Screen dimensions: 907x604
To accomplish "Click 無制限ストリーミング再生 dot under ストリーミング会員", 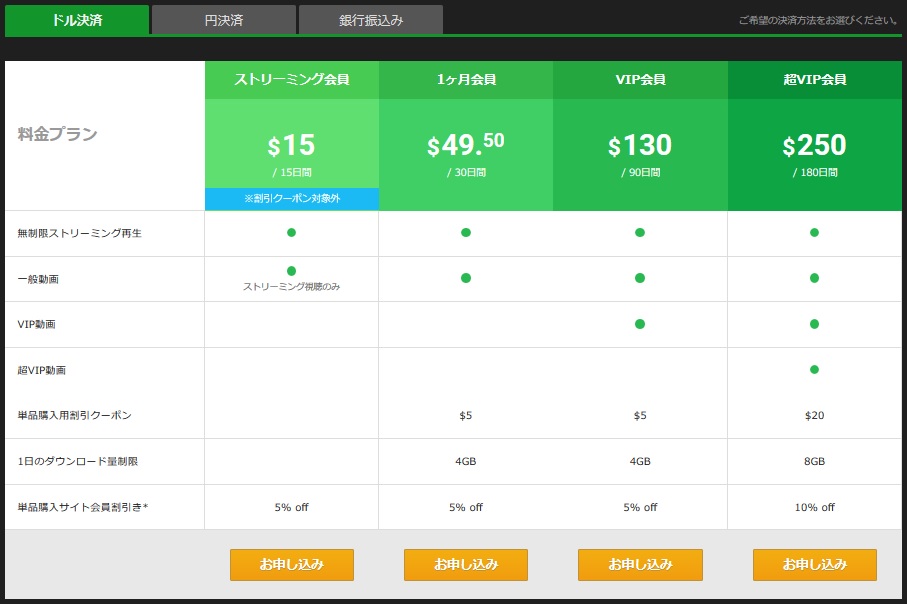I will pyautogui.click(x=291, y=233).
